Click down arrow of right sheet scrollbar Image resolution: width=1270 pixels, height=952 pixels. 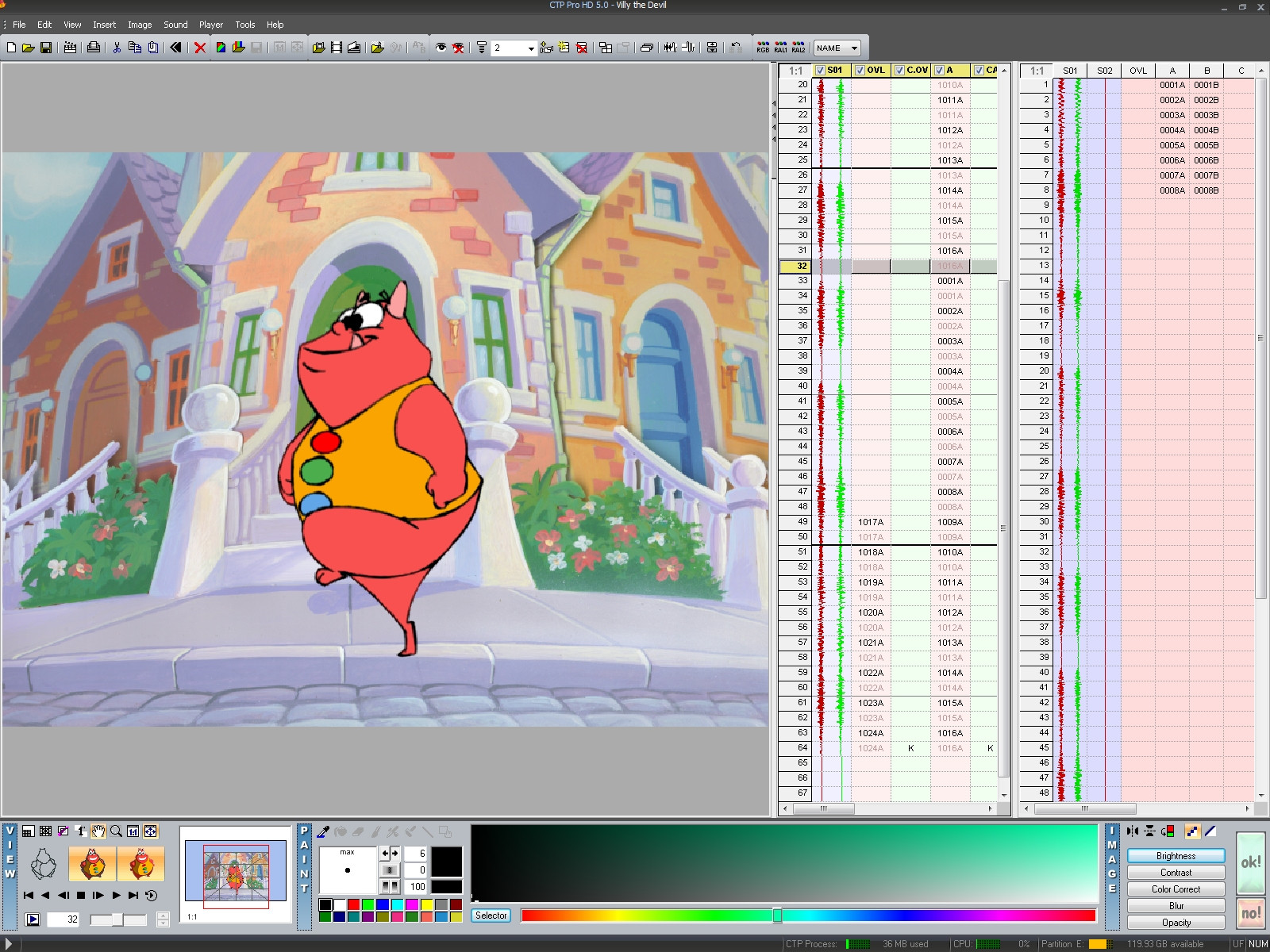(x=1261, y=795)
